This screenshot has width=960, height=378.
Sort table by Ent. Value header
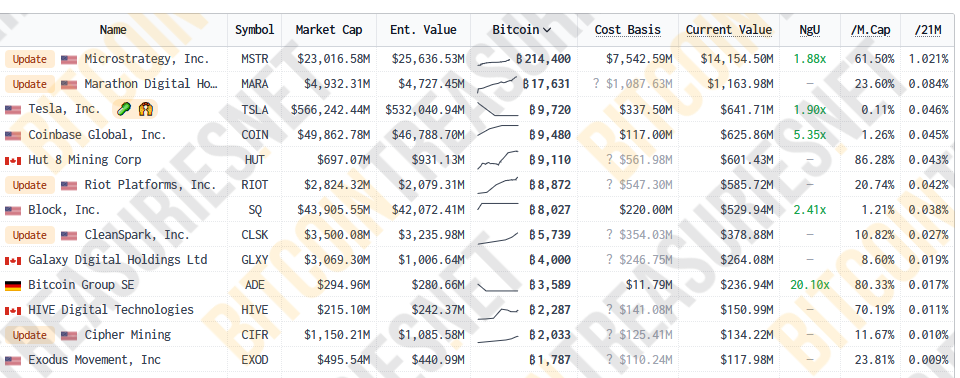pyautogui.click(x=423, y=29)
